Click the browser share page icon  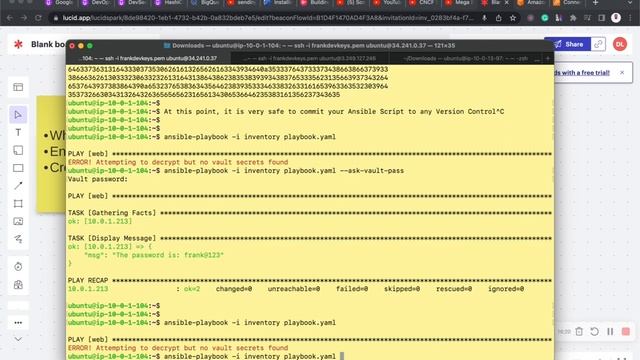click(498, 18)
